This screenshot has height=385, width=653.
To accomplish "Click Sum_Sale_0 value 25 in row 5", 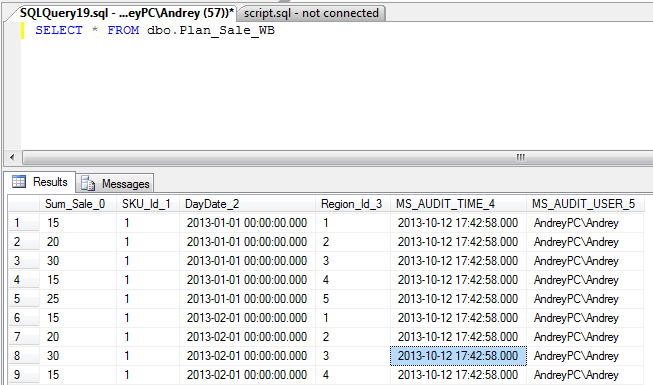I will point(78,299).
